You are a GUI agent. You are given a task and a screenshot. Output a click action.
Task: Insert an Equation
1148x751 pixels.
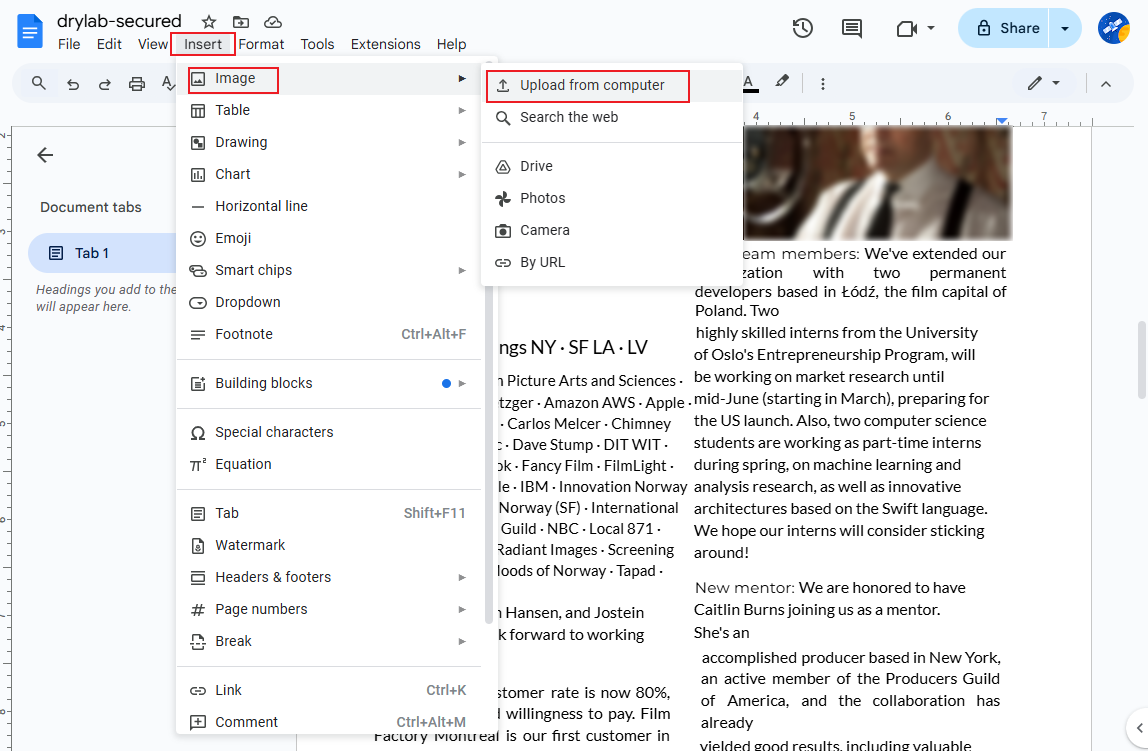pos(329,465)
